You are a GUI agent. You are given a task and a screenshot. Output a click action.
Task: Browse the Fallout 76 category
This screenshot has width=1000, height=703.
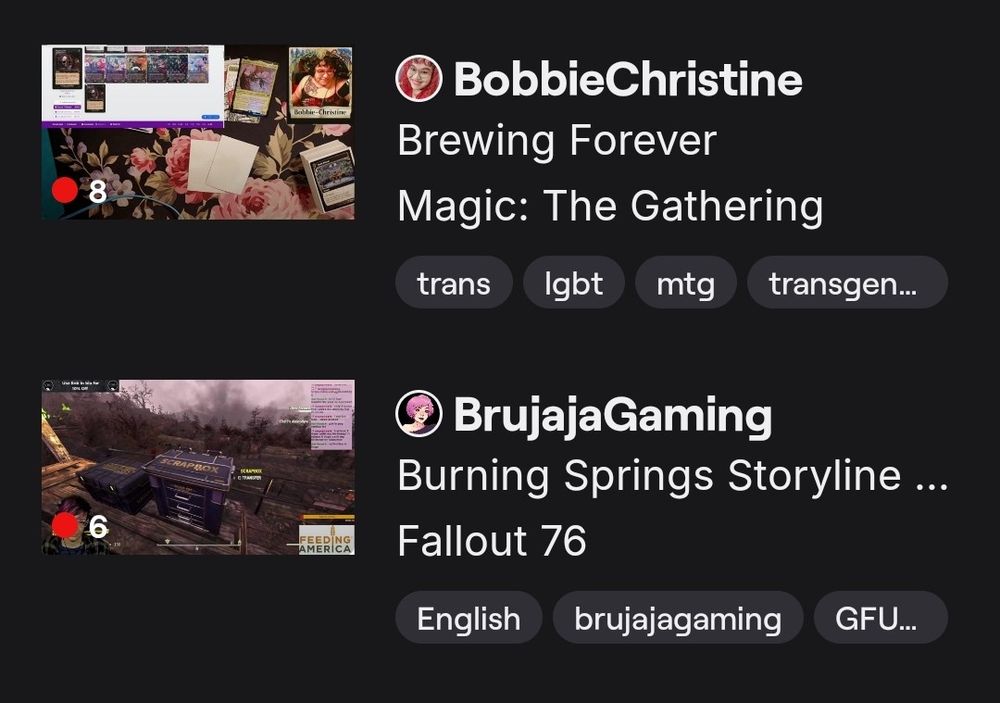[x=492, y=541]
